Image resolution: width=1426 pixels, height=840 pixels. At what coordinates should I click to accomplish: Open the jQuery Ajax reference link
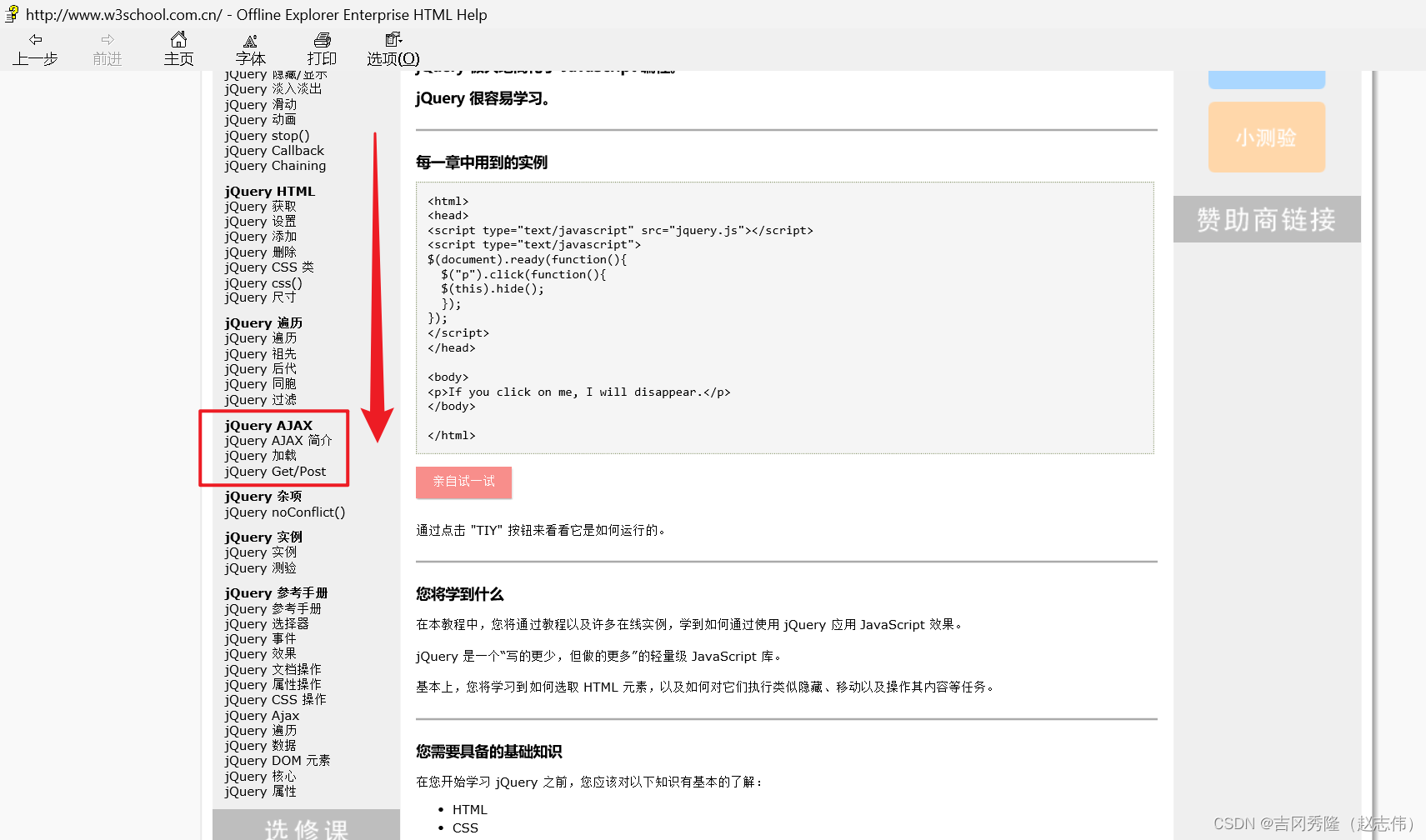pyautogui.click(x=262, y=716)
